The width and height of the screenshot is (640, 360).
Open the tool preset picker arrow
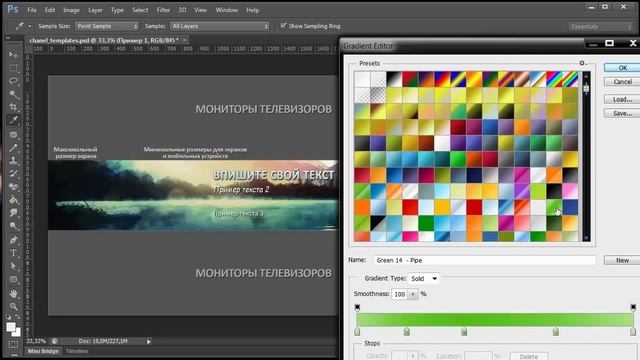click(29, 26)
